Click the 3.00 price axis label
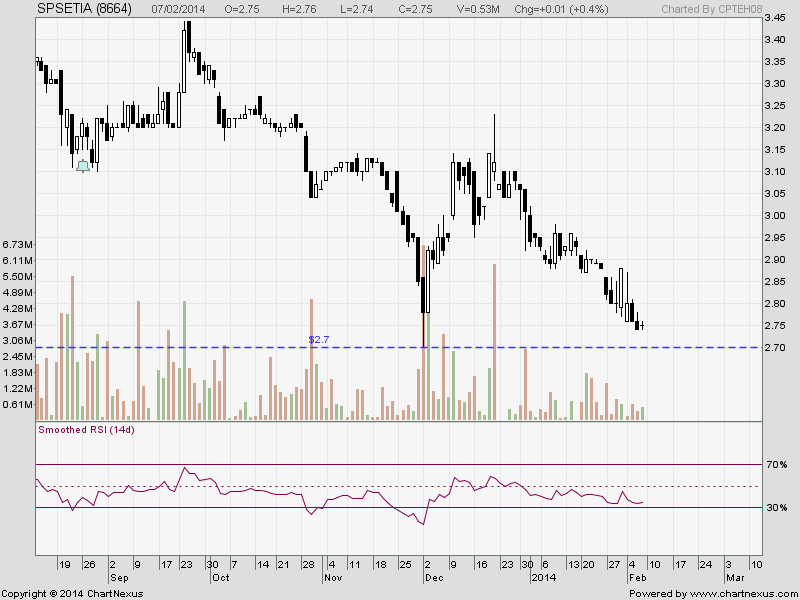The height and width of the screenshot is (600, 800). [774, 215]
